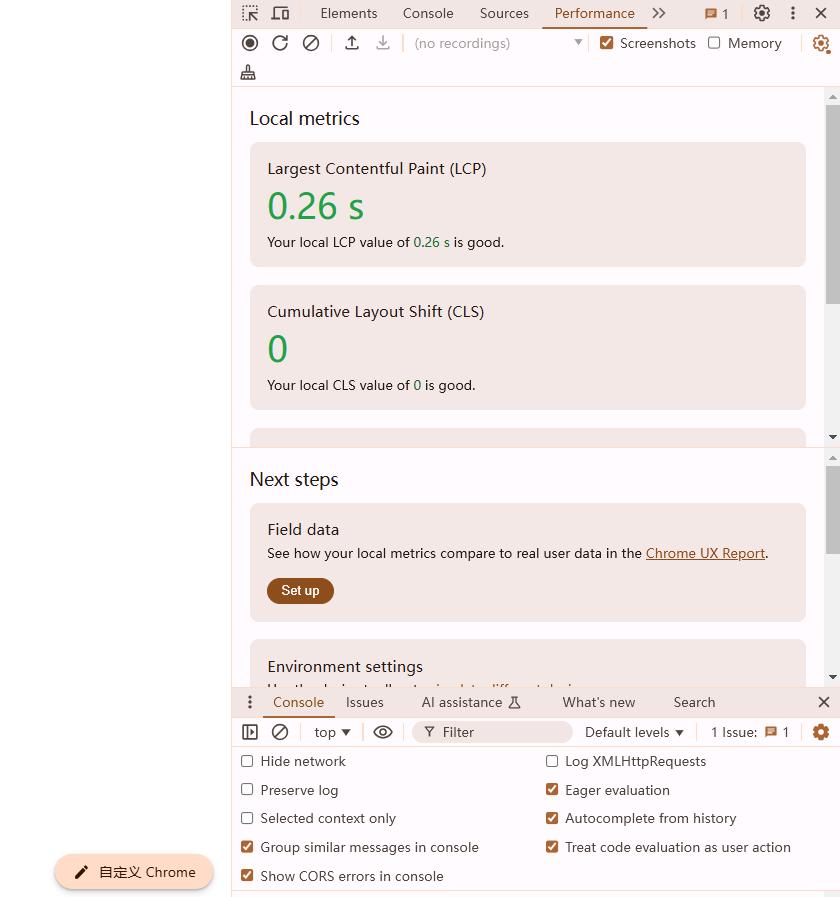This screenshot has width=840, height=897.
Task: Select the drawer Console tab
Action: pos(298,702)
